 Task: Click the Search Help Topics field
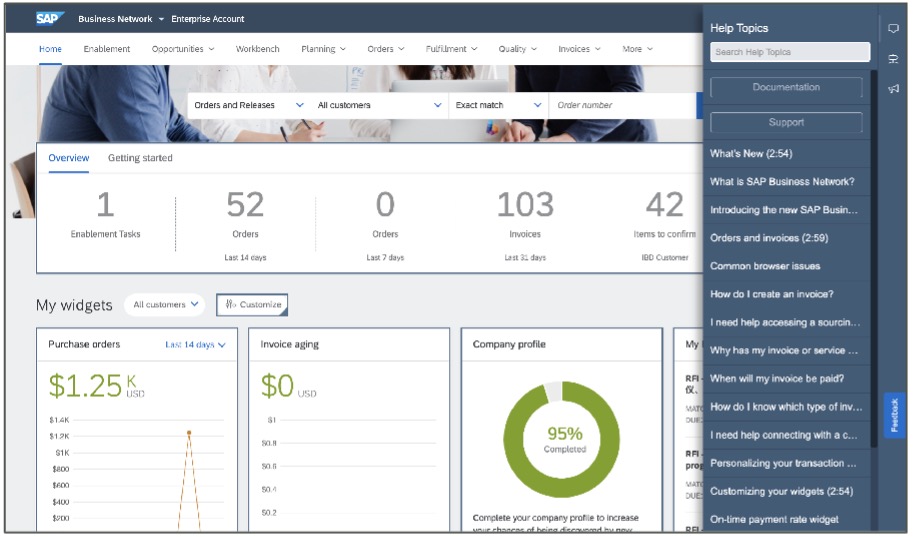pyautogui.click(x=790, y=52)
